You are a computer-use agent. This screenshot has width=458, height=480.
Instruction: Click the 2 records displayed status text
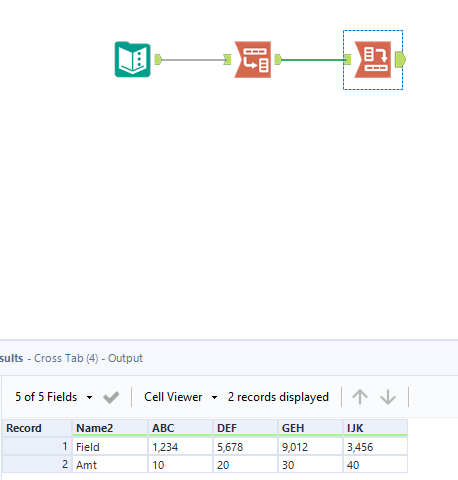pyautogui.click(x=278, y=397)
